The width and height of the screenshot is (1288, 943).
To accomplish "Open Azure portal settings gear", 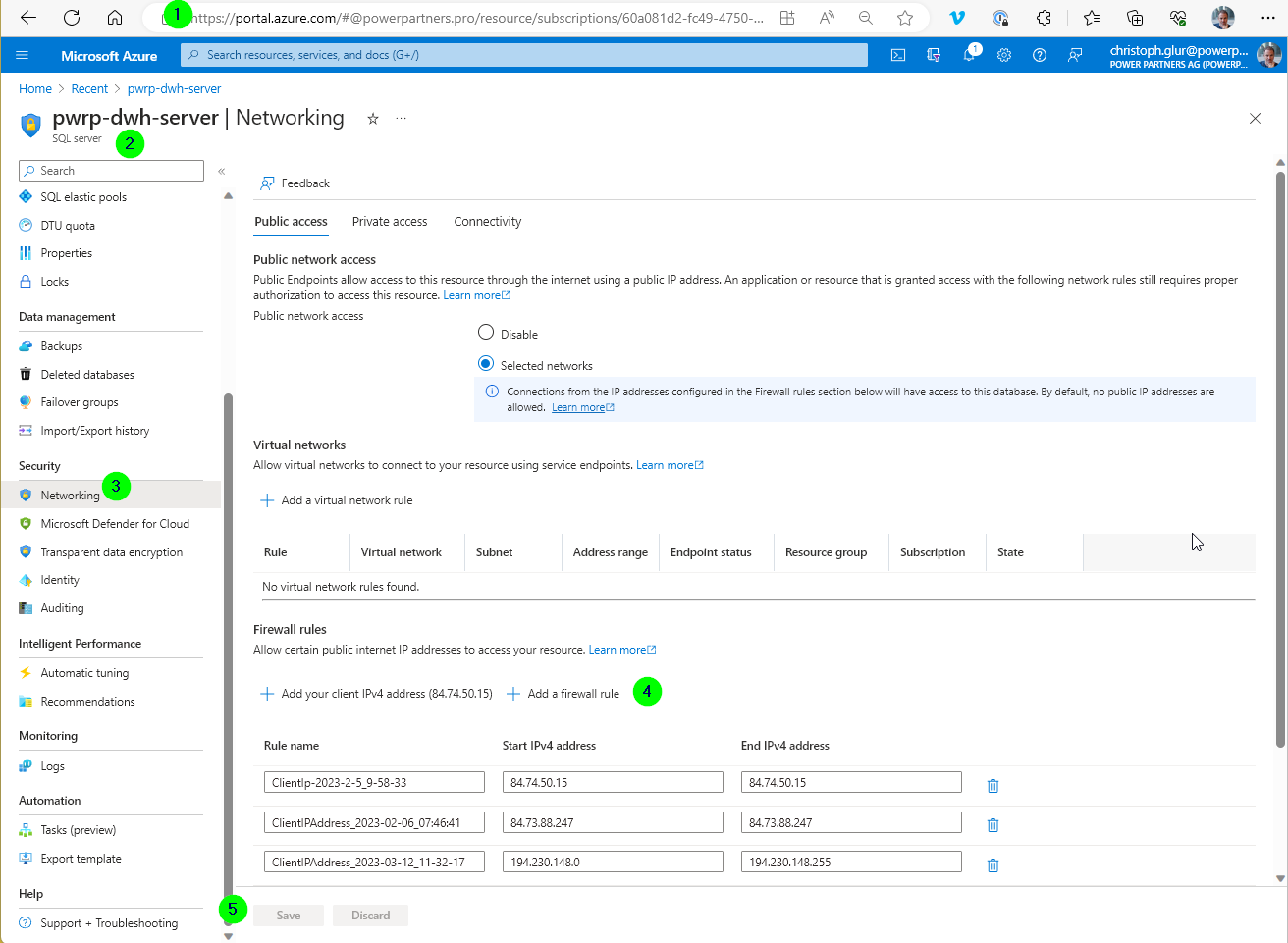I will [x=1004, y=55].
